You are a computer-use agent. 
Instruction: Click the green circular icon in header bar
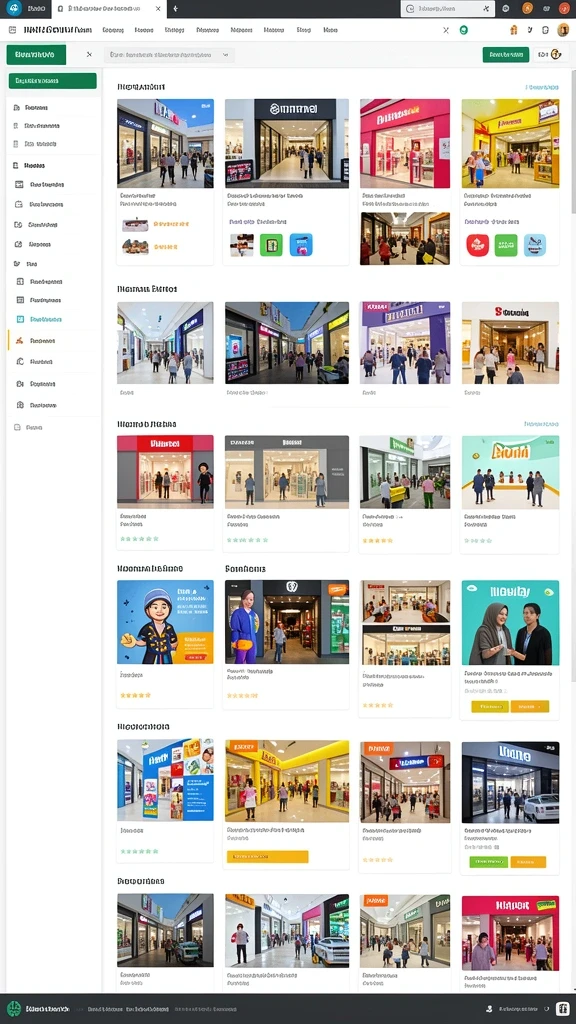(x=464, y=30)
